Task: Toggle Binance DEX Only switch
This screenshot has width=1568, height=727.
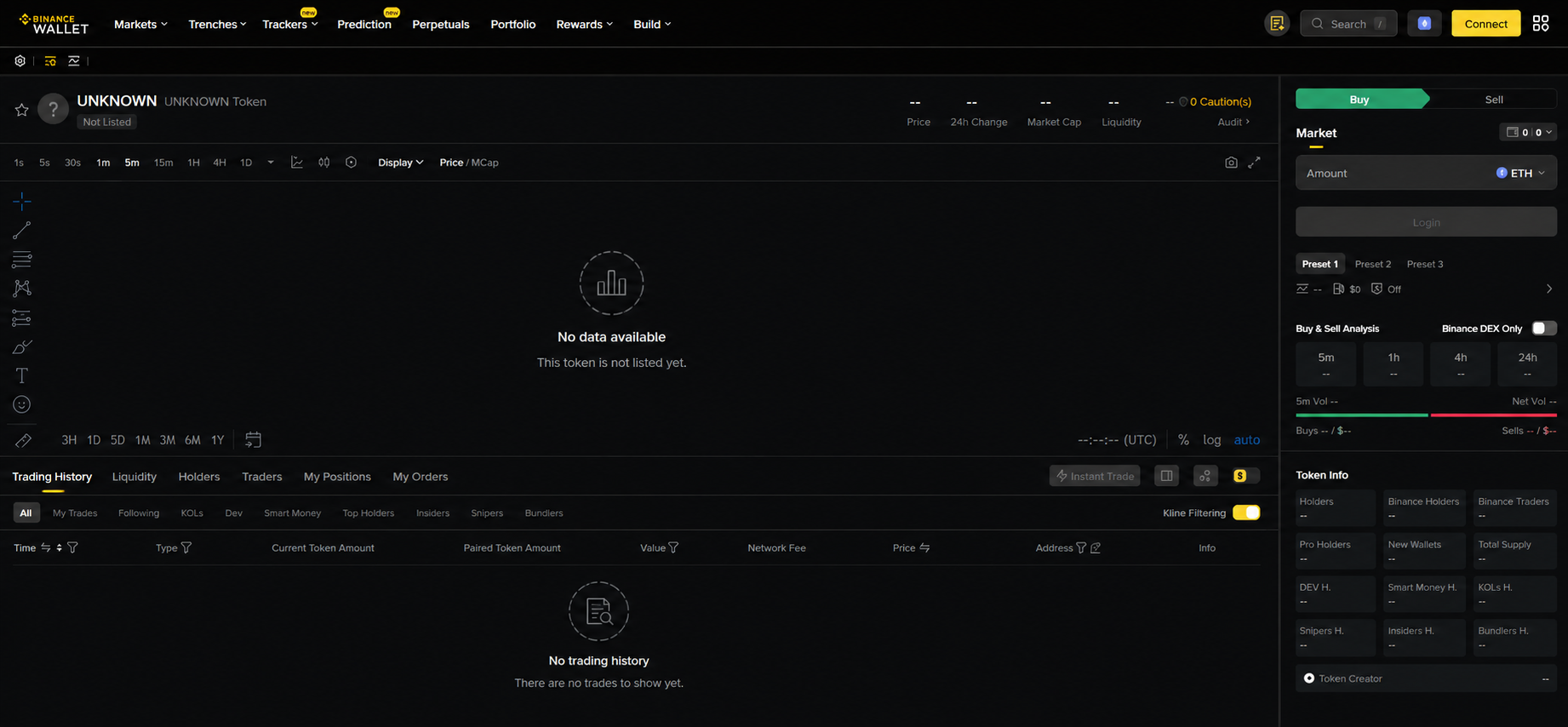Action: (x=1544, y=329)
